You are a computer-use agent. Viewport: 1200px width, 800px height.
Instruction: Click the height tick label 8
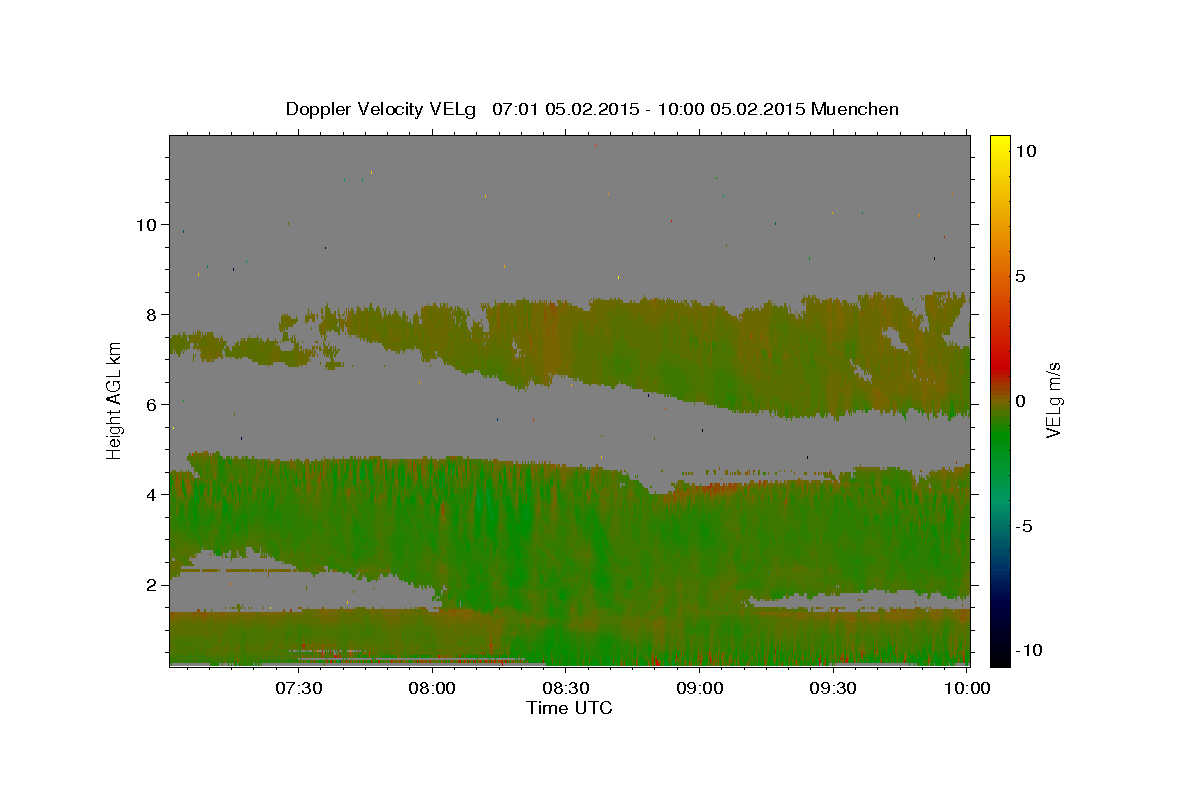(x=153, y=315)
